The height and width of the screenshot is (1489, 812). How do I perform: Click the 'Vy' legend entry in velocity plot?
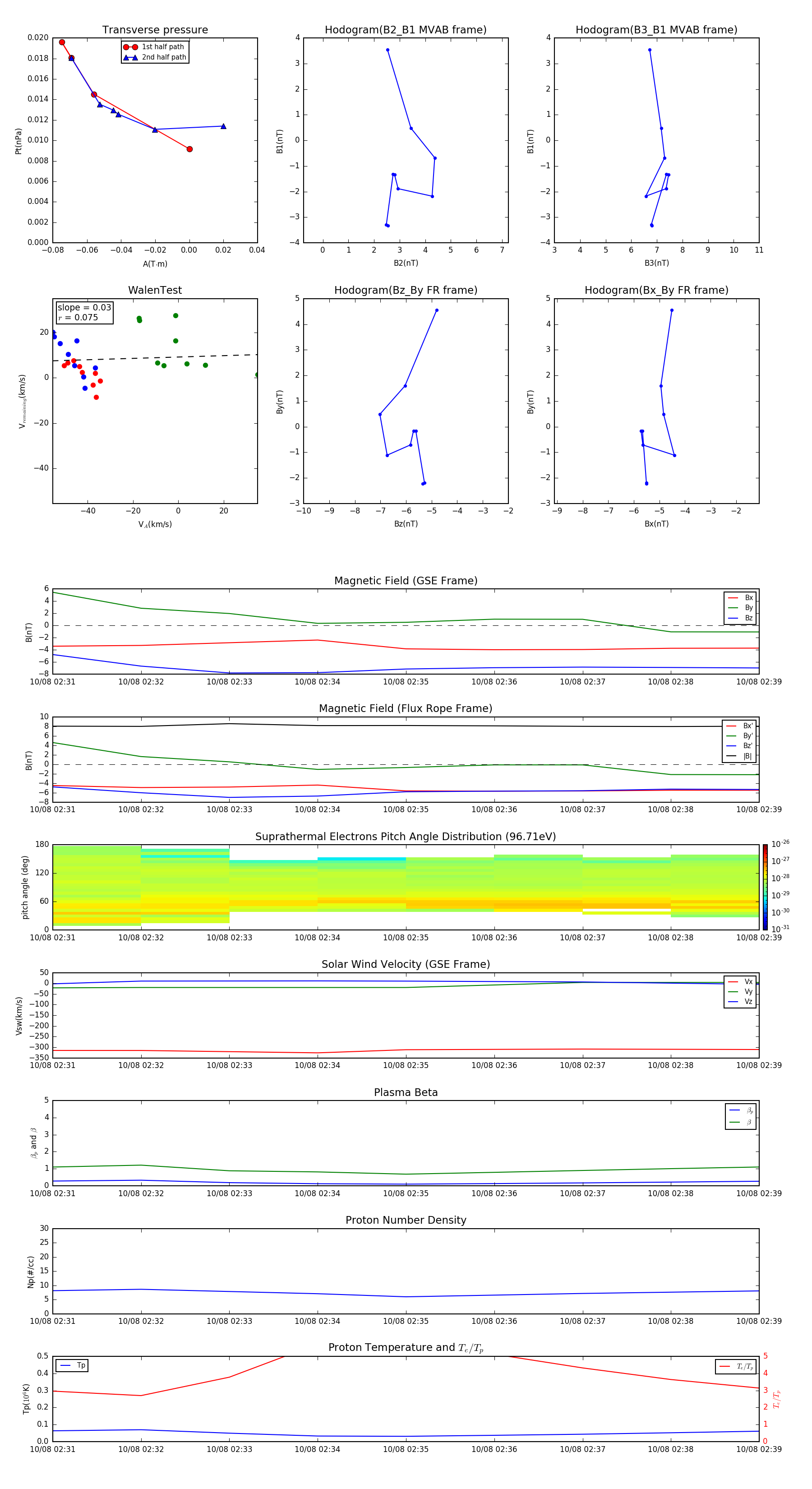tap(740, 992)
